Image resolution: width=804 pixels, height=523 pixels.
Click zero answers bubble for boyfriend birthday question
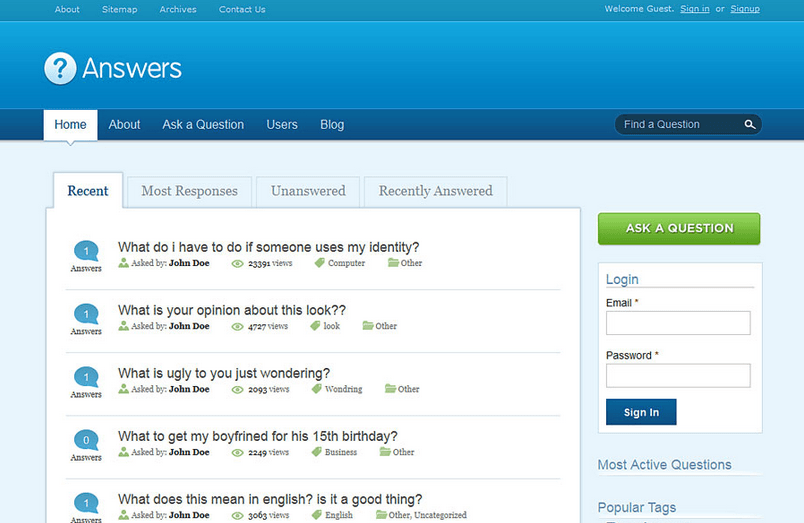tap(86, 440)
